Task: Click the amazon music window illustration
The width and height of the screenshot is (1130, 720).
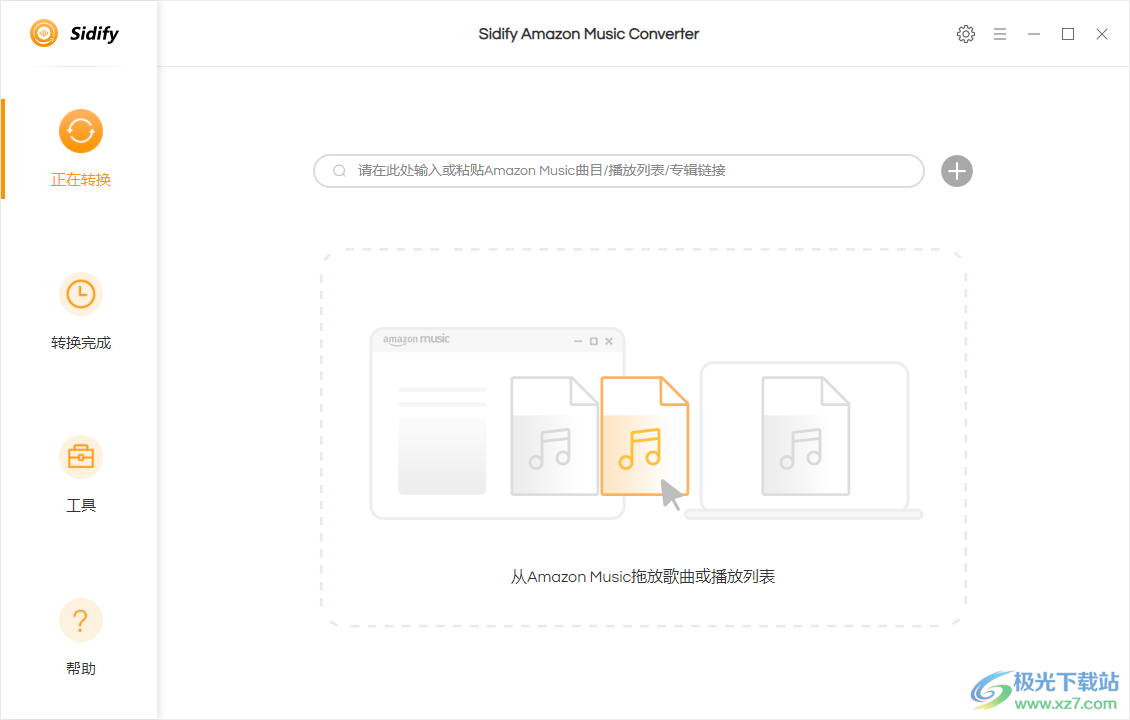Action: (x=497, y=423)
